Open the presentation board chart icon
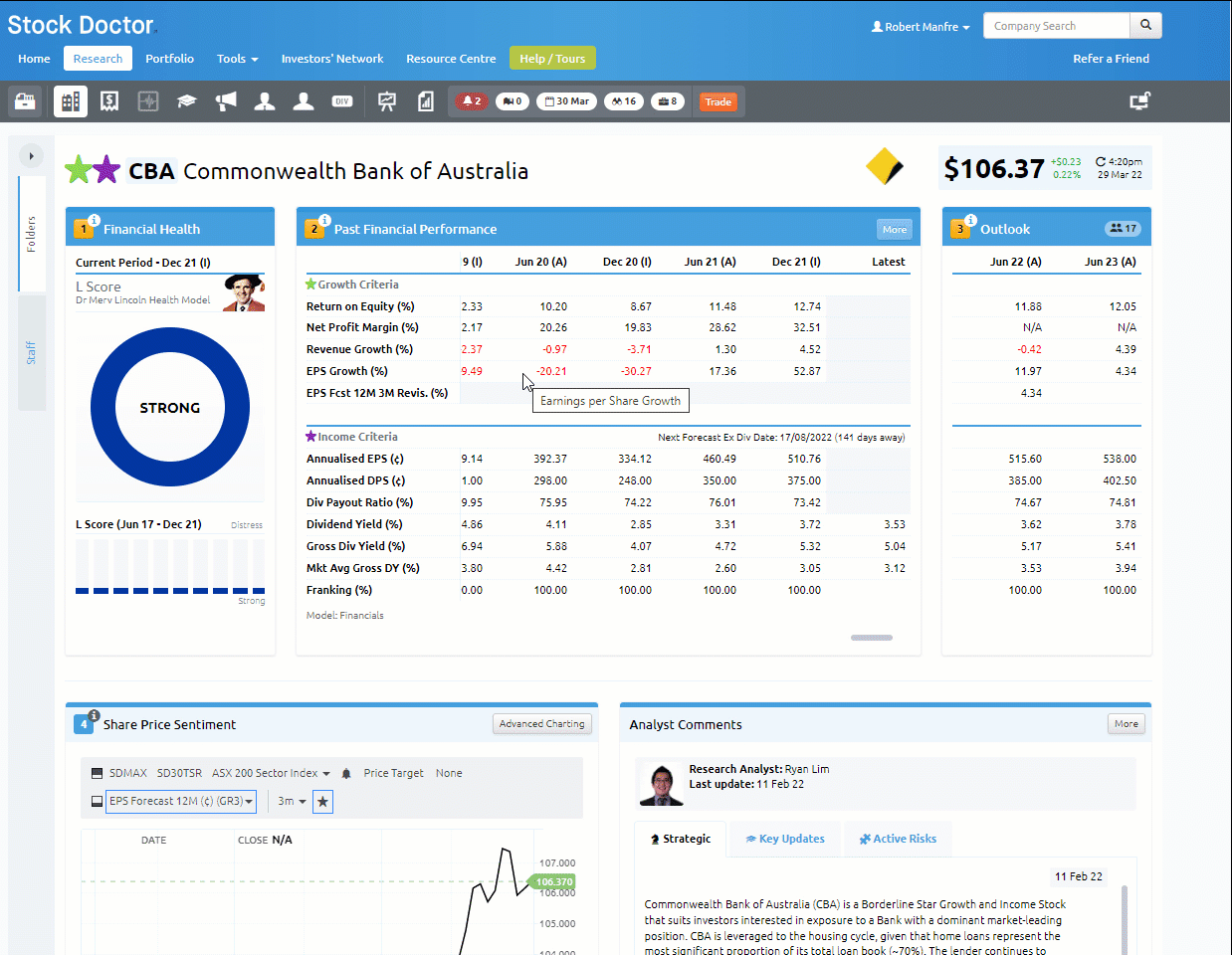The height and width of the screenshot is (955, 1232). 387,101
